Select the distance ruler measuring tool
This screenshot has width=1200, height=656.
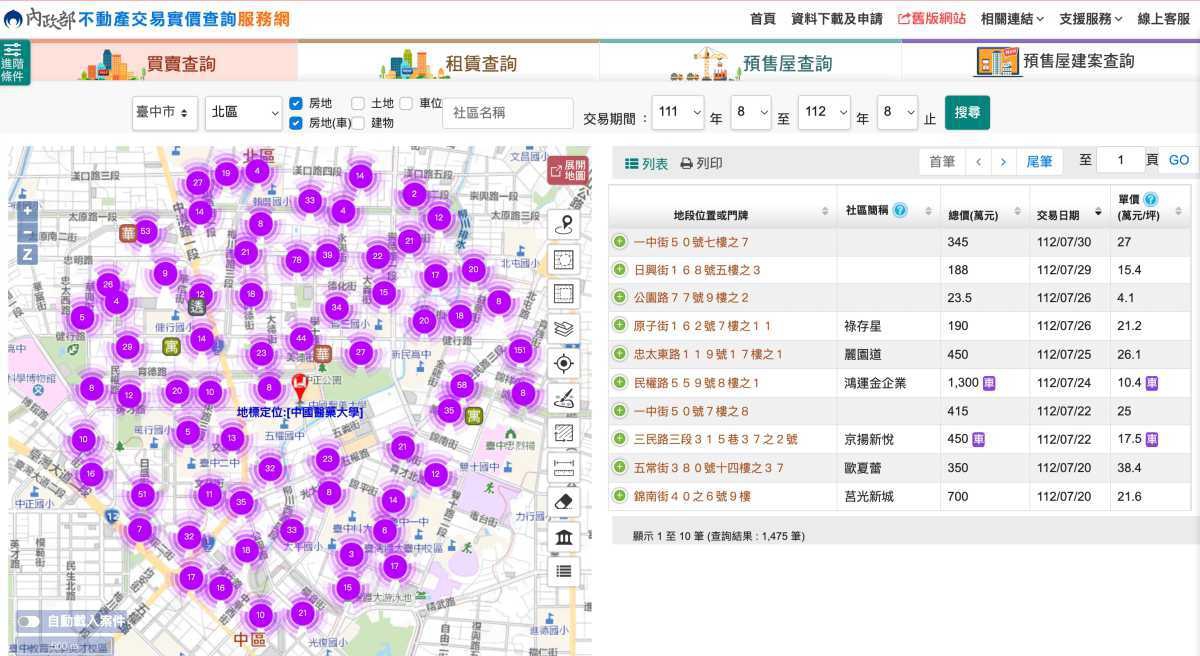tap(564, 467)
